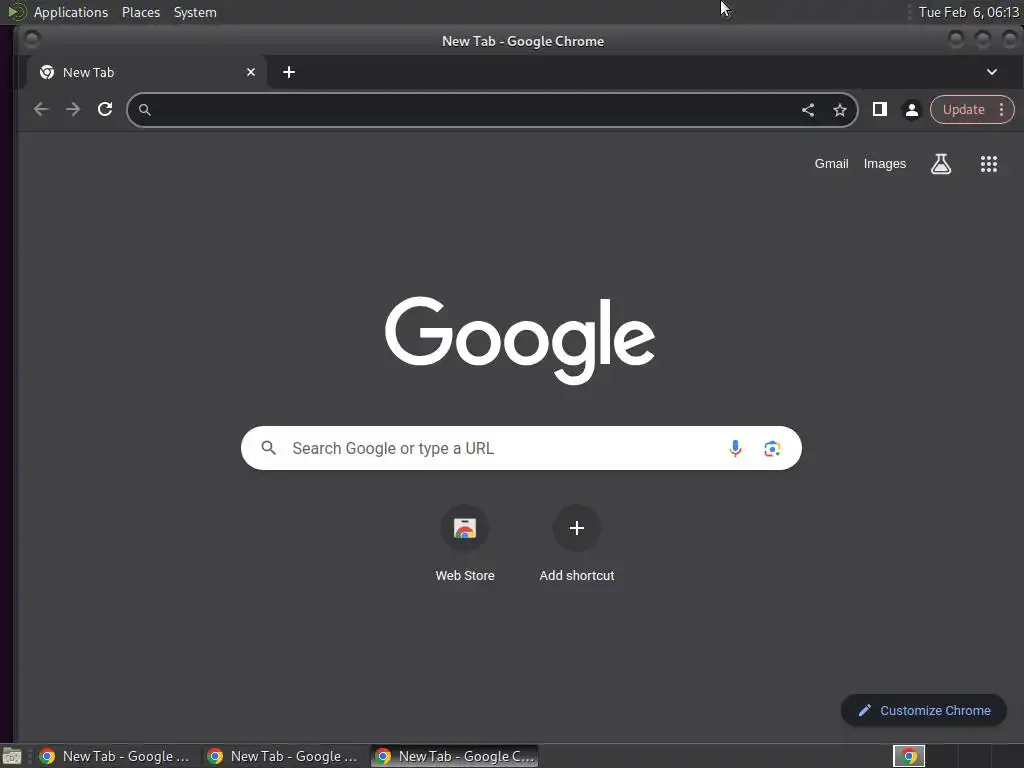
Task: Open the Chrome three-dot menu
Action: coord(1001,110)
